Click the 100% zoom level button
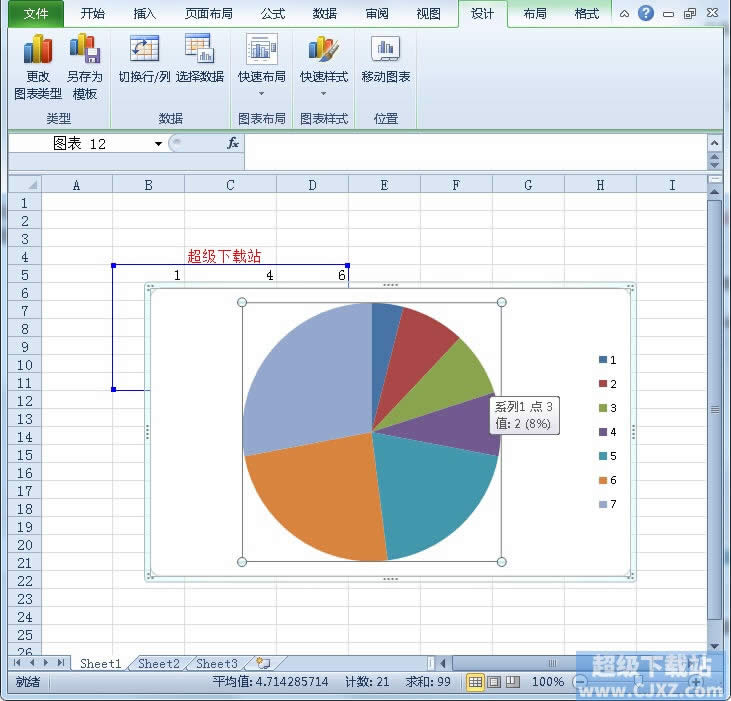The width and height of the screenshot is (731, 701). point(547,682)
